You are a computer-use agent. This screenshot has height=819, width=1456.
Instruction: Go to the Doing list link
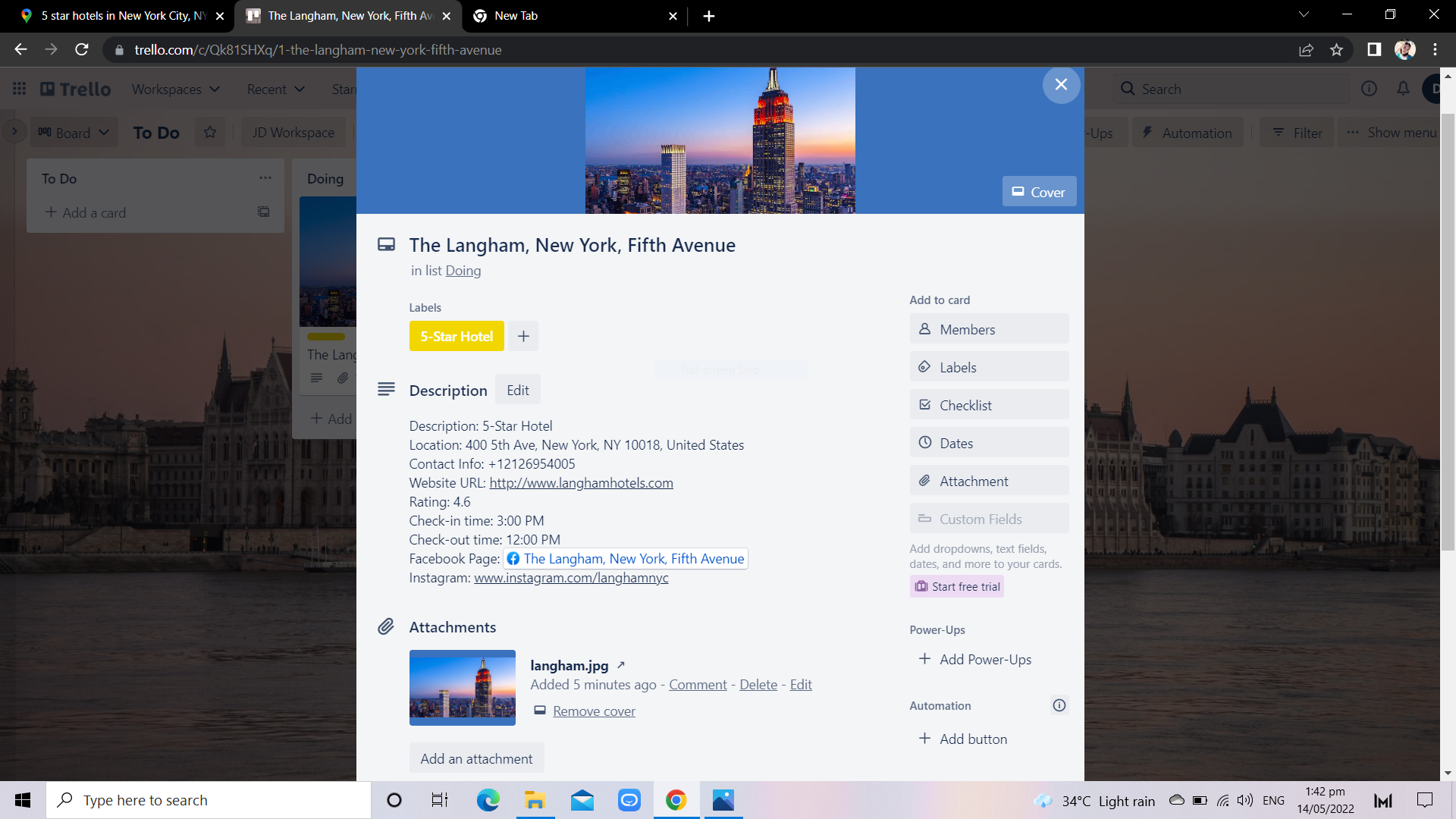[x=463, y=271]
